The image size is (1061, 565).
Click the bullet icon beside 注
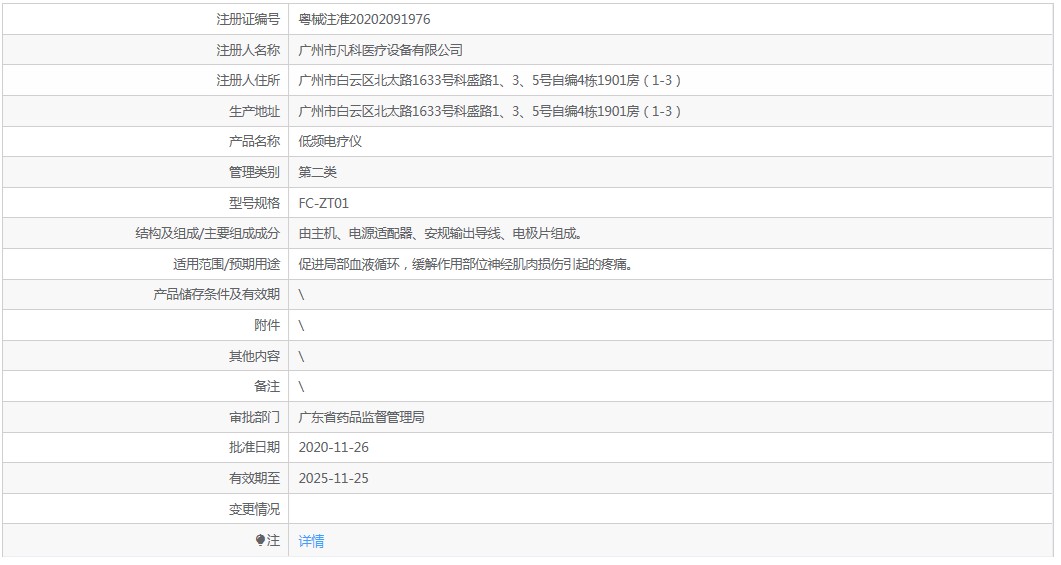click(x=260, y=540)
